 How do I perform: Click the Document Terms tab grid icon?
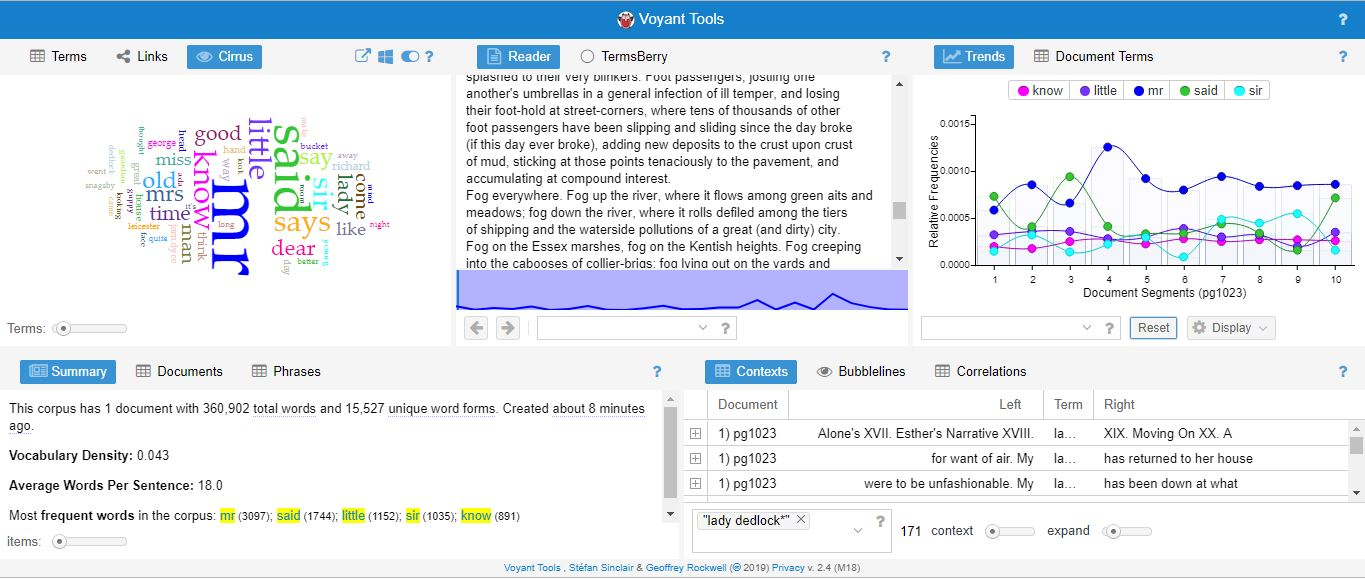[1041, 57]
